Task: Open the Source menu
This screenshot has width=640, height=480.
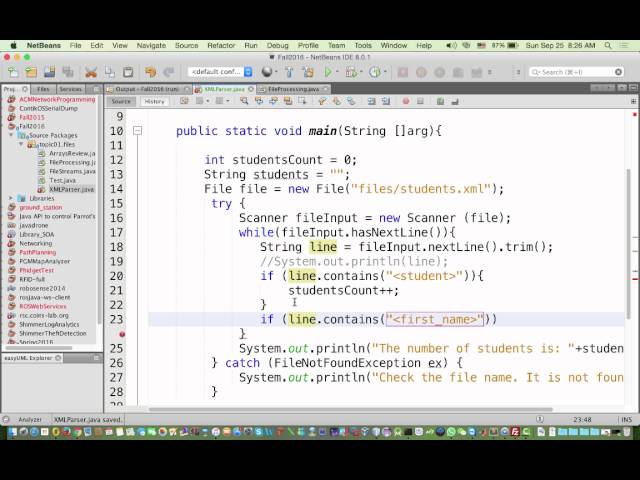Action: coord(187,45)
